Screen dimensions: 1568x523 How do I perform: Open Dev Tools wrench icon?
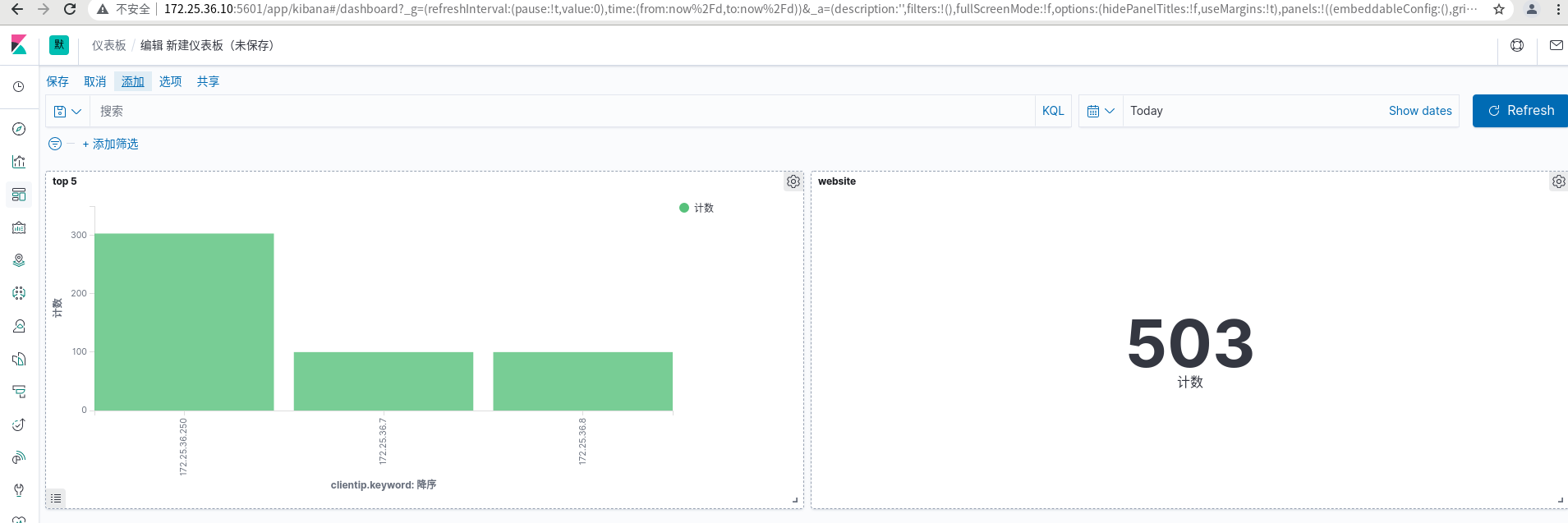pos(19,490)
